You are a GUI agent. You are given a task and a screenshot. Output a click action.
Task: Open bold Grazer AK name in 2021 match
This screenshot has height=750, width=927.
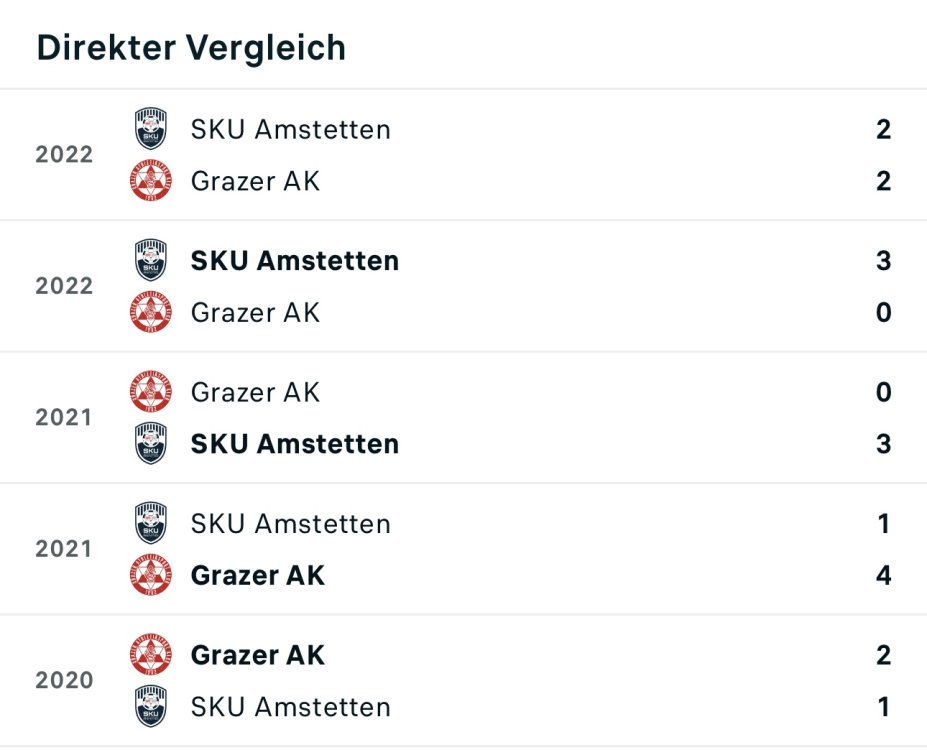[257, 576]
